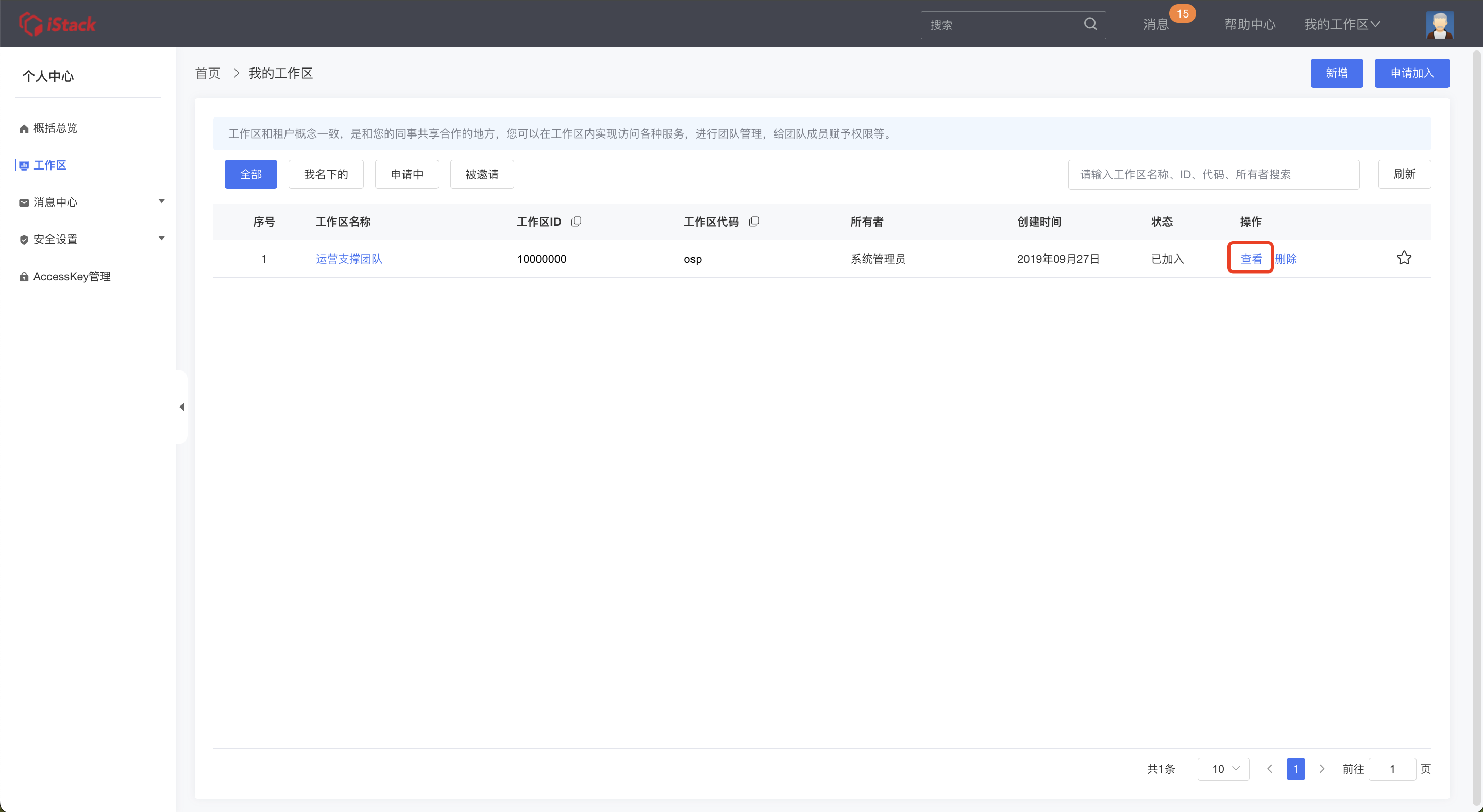Screen dimensions: 1483x812
Task: Select the 我名下的 filter tab
Action: click(x=326, y=174)
